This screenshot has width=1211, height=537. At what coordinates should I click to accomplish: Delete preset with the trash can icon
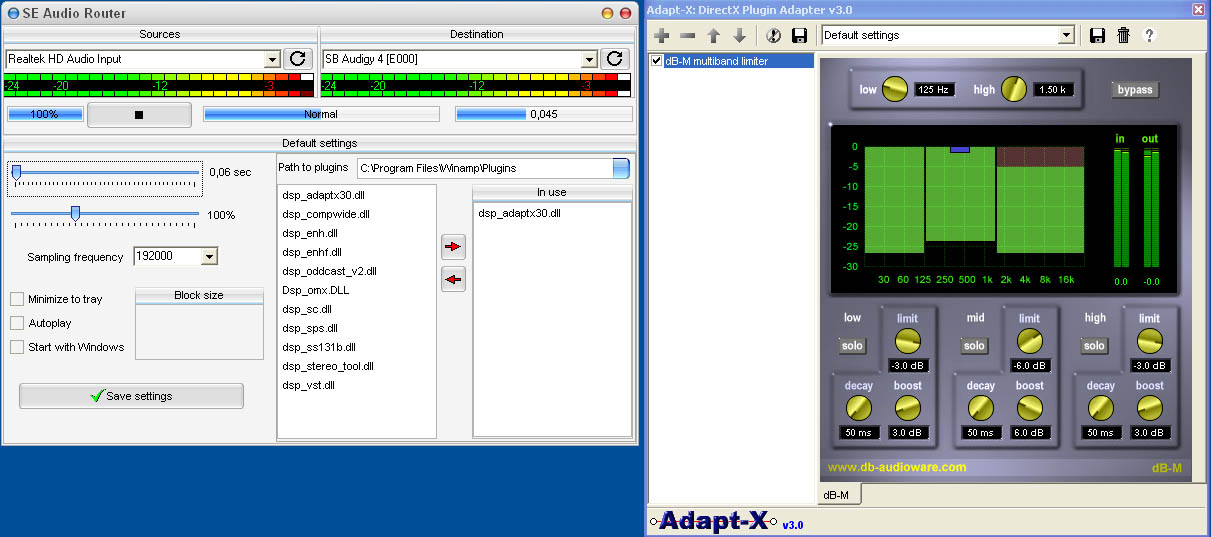pos(1123,36)
